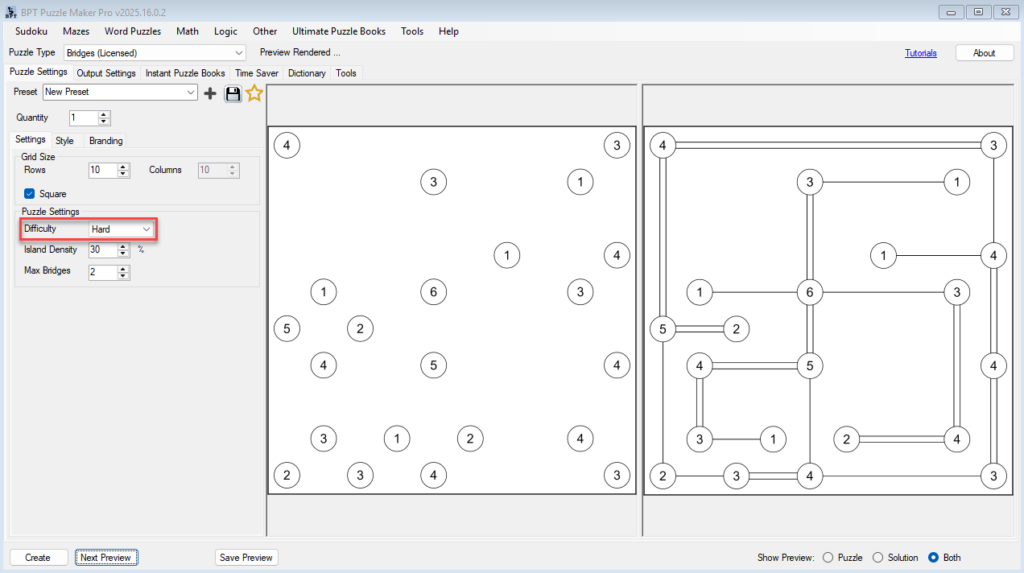The image size is (1024, 573).
Task: Click the BPT app icon in title bar
Action: (11, 11)
